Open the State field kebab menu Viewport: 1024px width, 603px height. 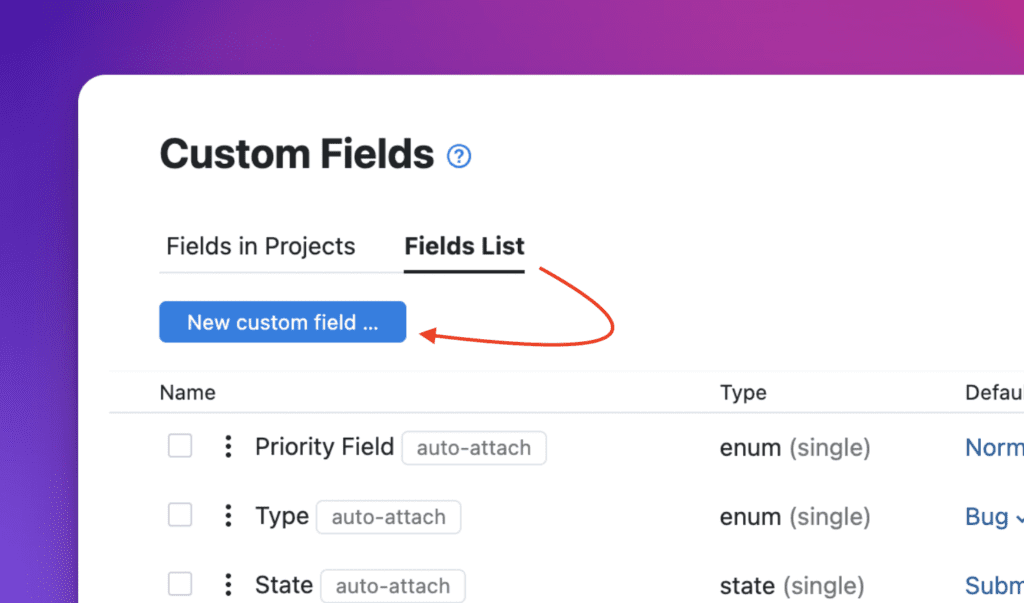[228, 585]
